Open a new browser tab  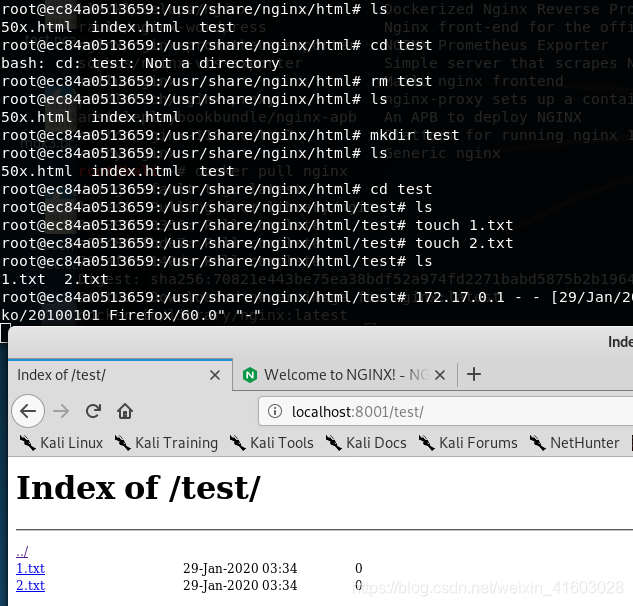click(x=474, y=374)
